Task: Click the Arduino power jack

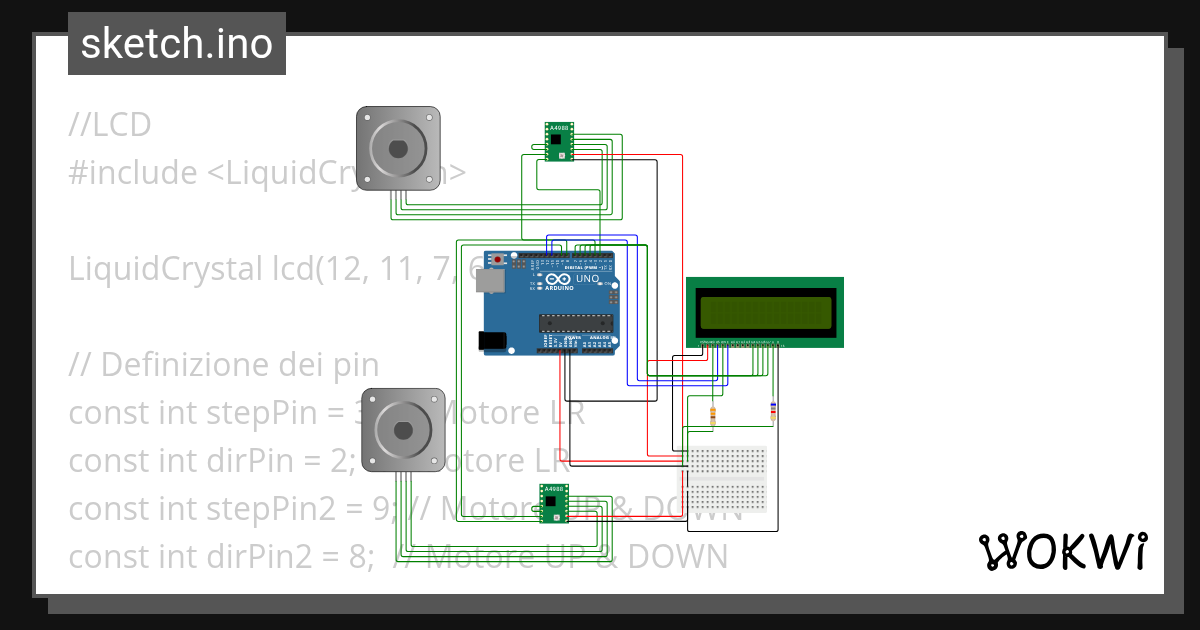Action: pyautogui.click(x=491, y=340)
